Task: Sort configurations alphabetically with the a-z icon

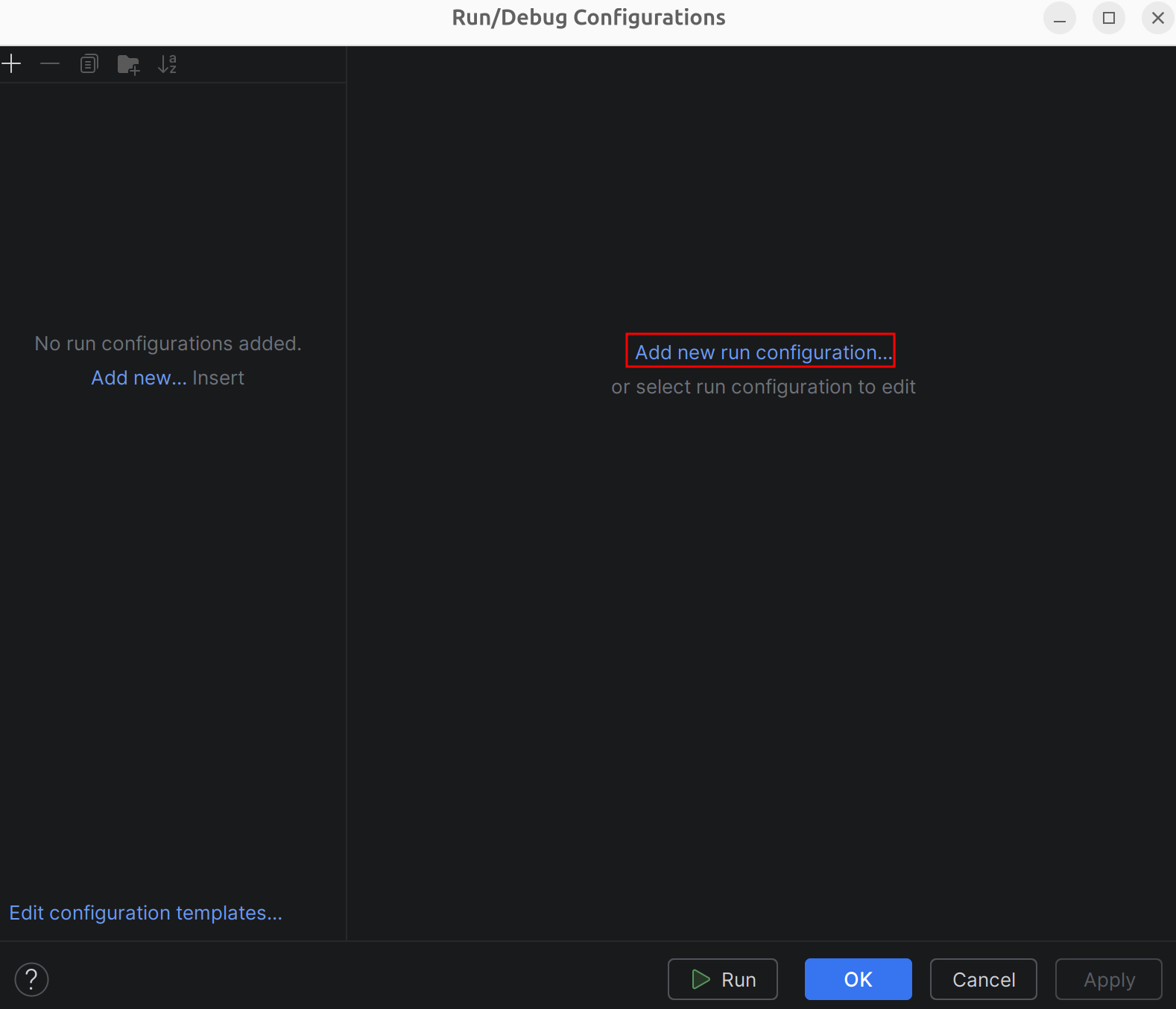Action: tap(167, 64)
